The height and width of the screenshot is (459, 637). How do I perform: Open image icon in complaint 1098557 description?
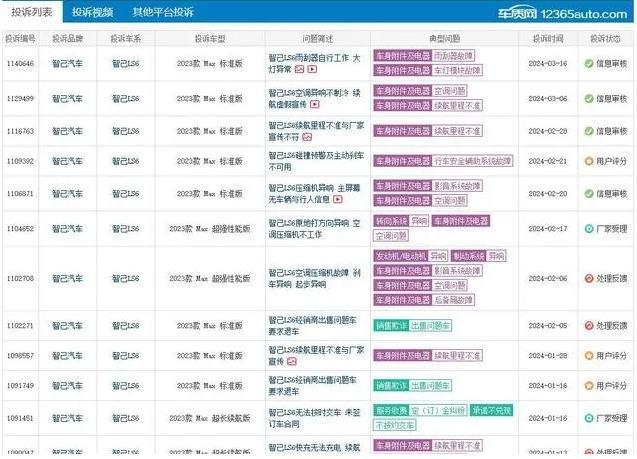pyautogui.click(x=292, y=361)
